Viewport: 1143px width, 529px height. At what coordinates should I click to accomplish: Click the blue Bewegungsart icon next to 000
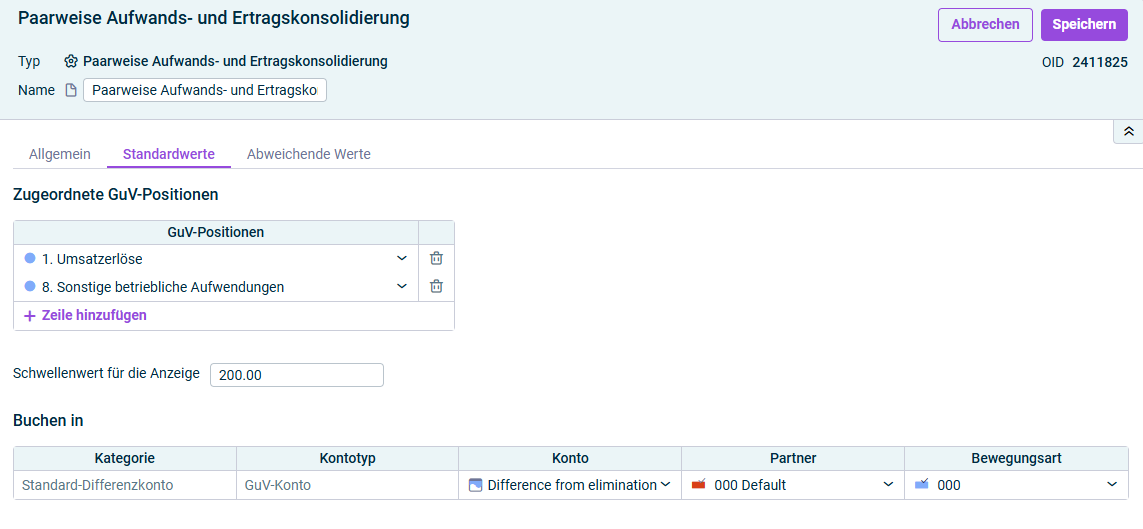click(921, 485)
